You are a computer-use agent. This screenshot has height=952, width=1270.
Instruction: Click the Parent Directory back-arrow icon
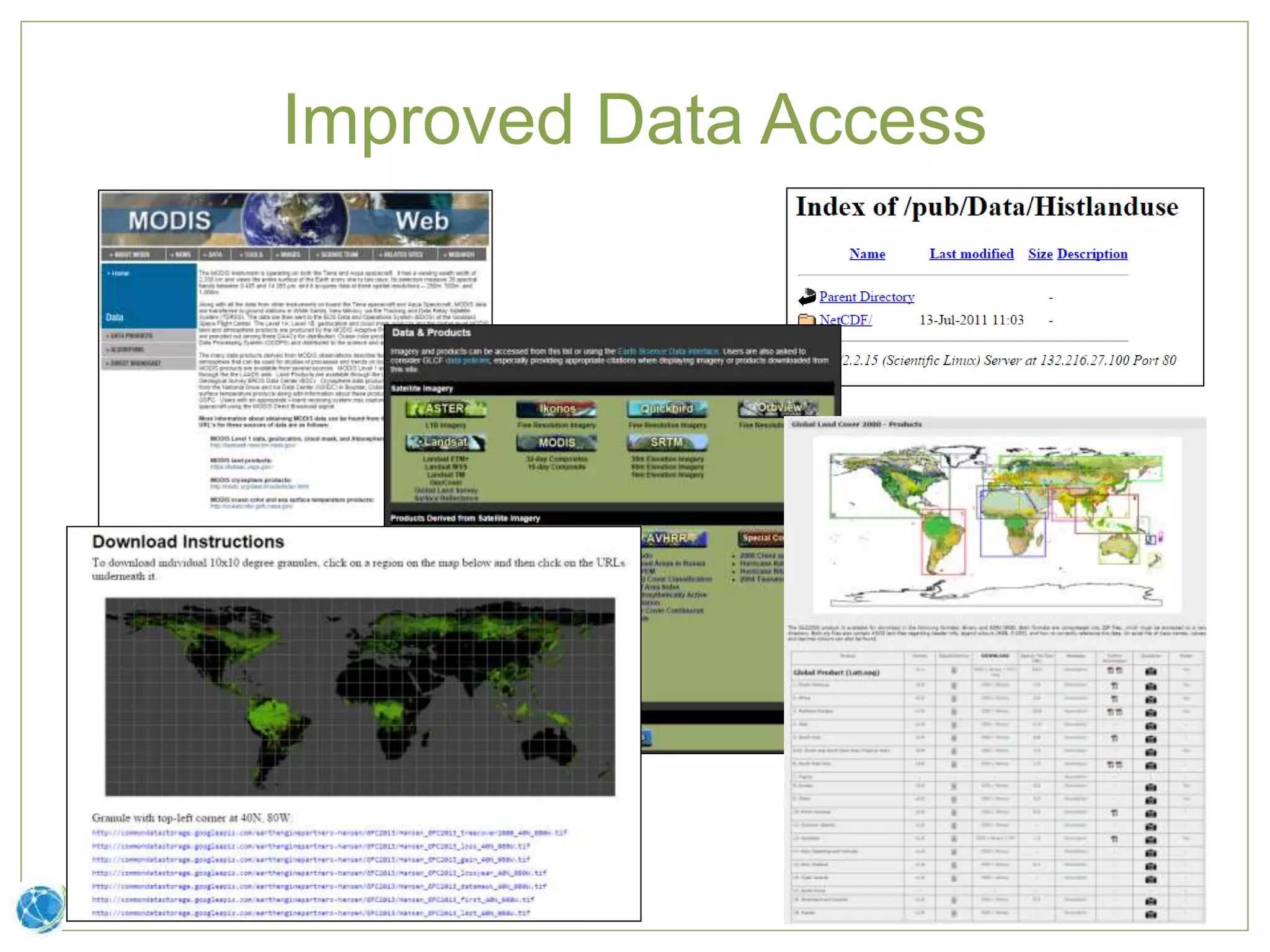coord(807,297)
